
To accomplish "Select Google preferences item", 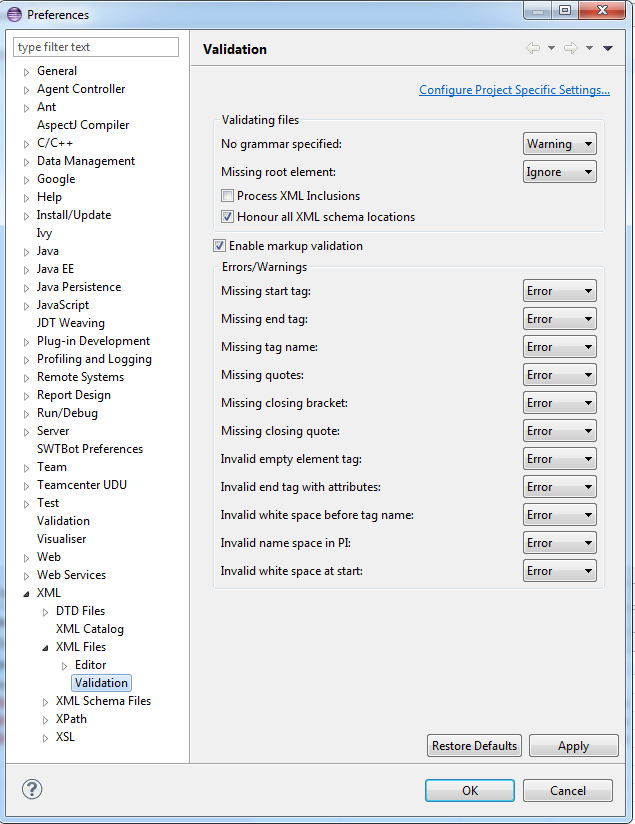I will [x=56, y=179].
